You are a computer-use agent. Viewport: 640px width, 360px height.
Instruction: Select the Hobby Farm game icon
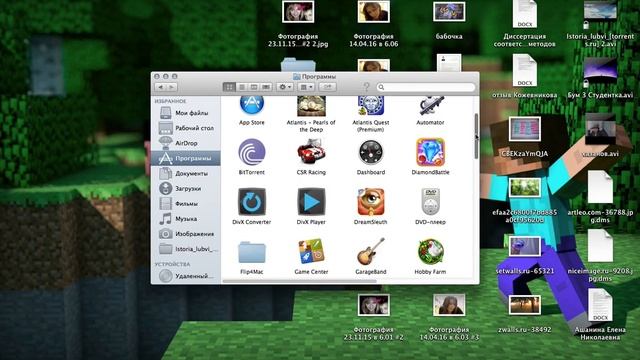click(x=430, y=252)
